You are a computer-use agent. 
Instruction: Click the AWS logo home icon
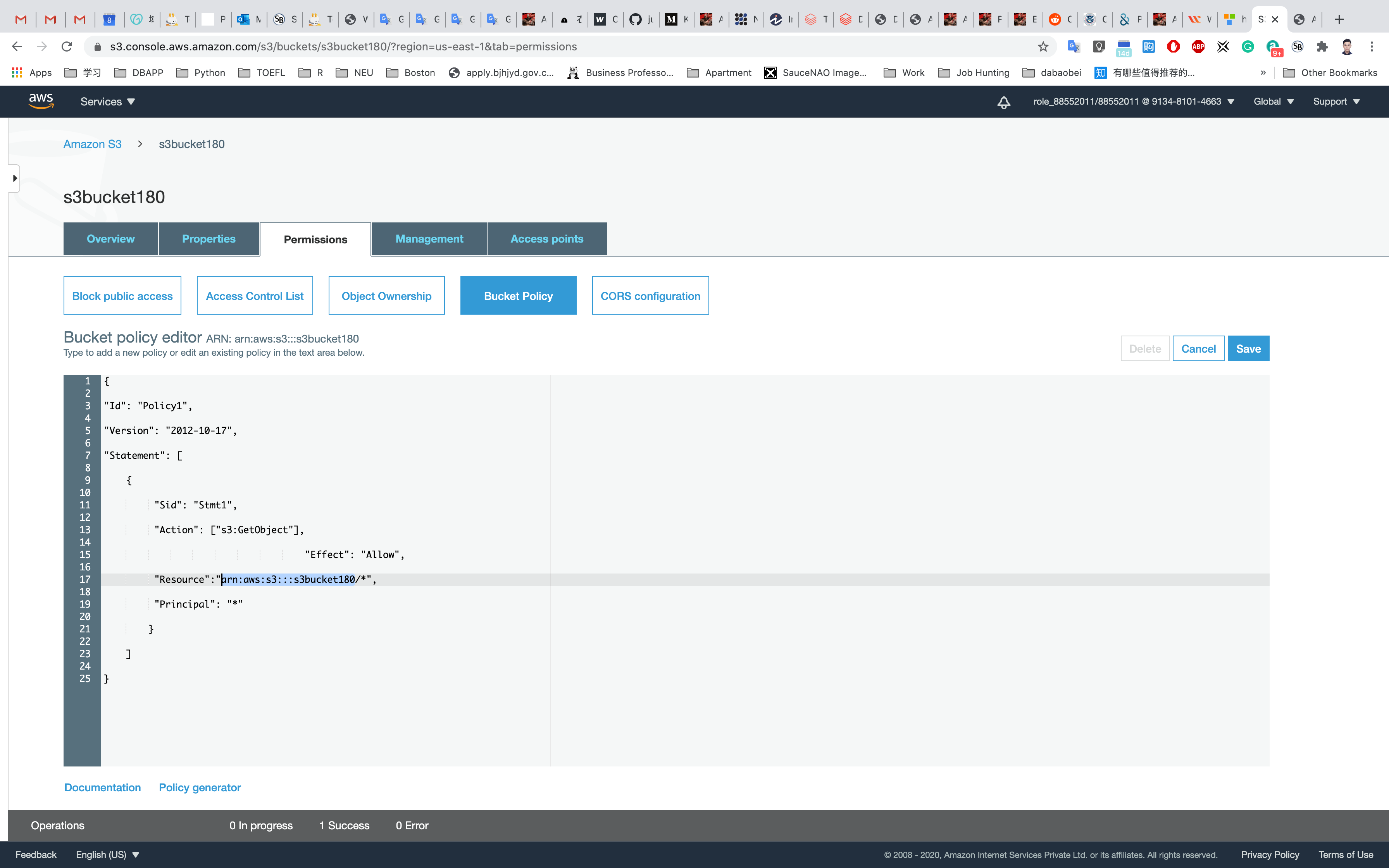pos(41,101)
